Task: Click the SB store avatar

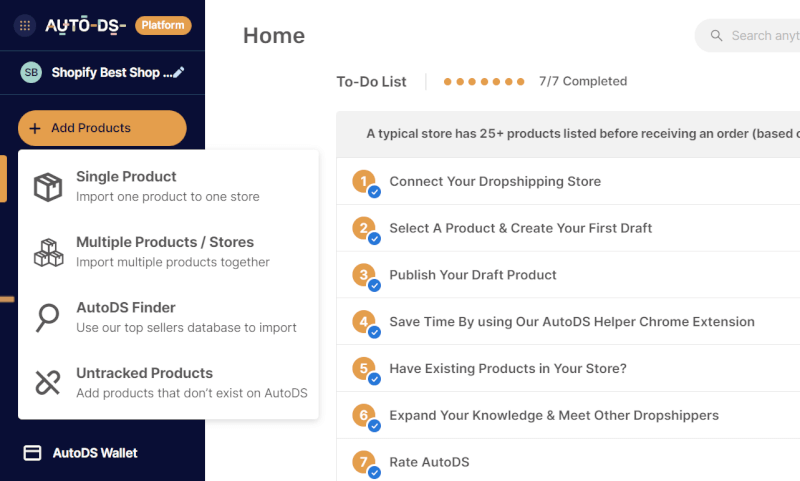Action: [31, 72]
